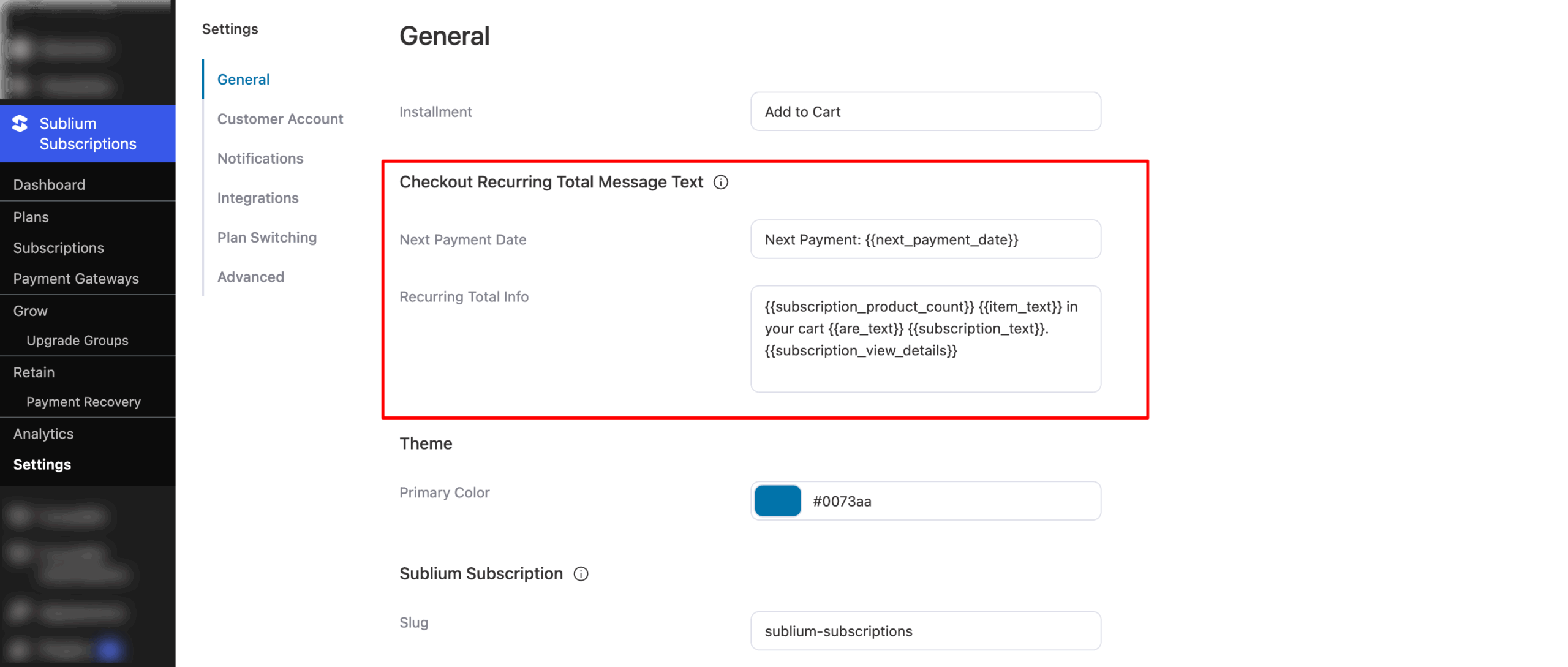The width and height of the screenshot is (1568, 667).
Task: Navigate to Plans in sidebar
Action: point(31,217)
